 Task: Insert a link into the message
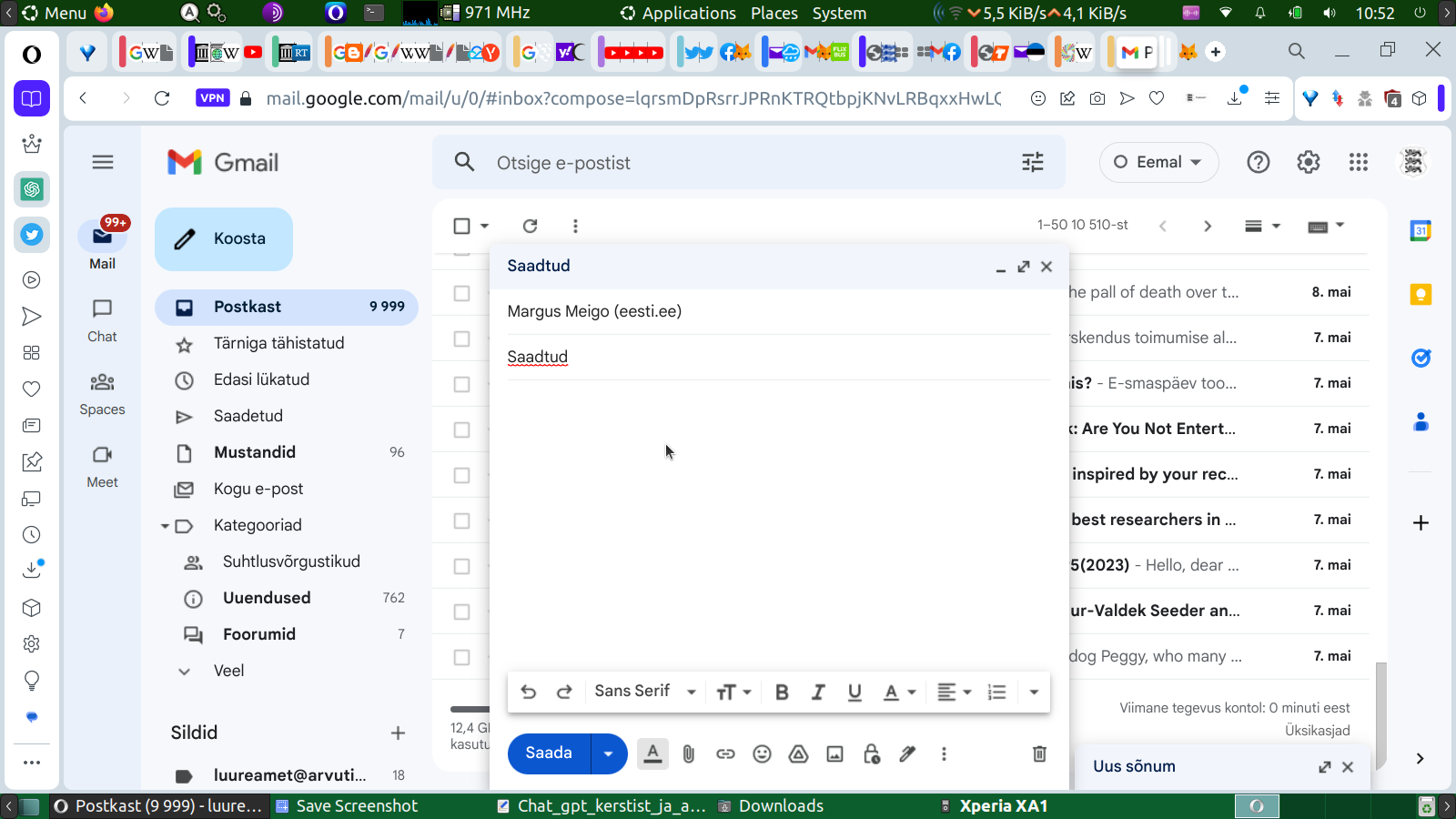tap(725, 753)
